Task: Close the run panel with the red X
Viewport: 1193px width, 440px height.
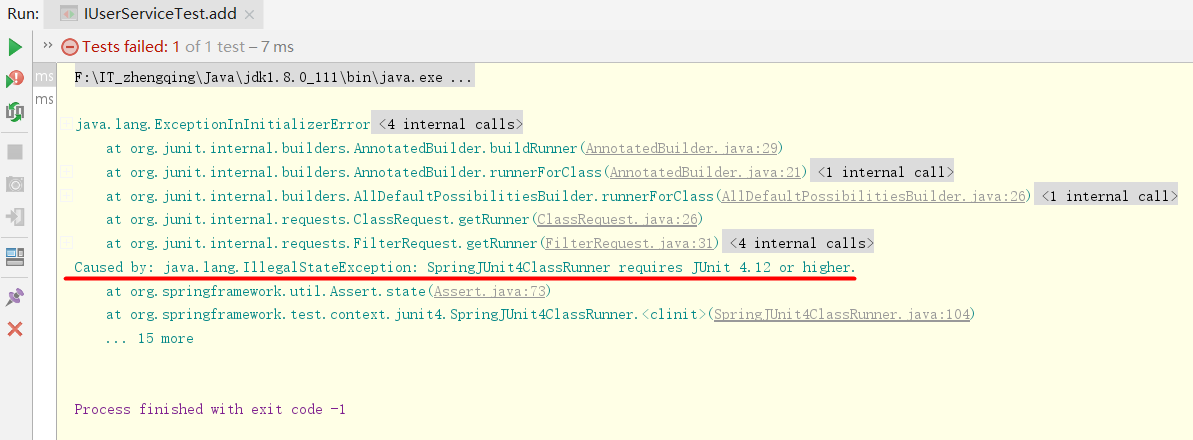Action: [14, 329]
